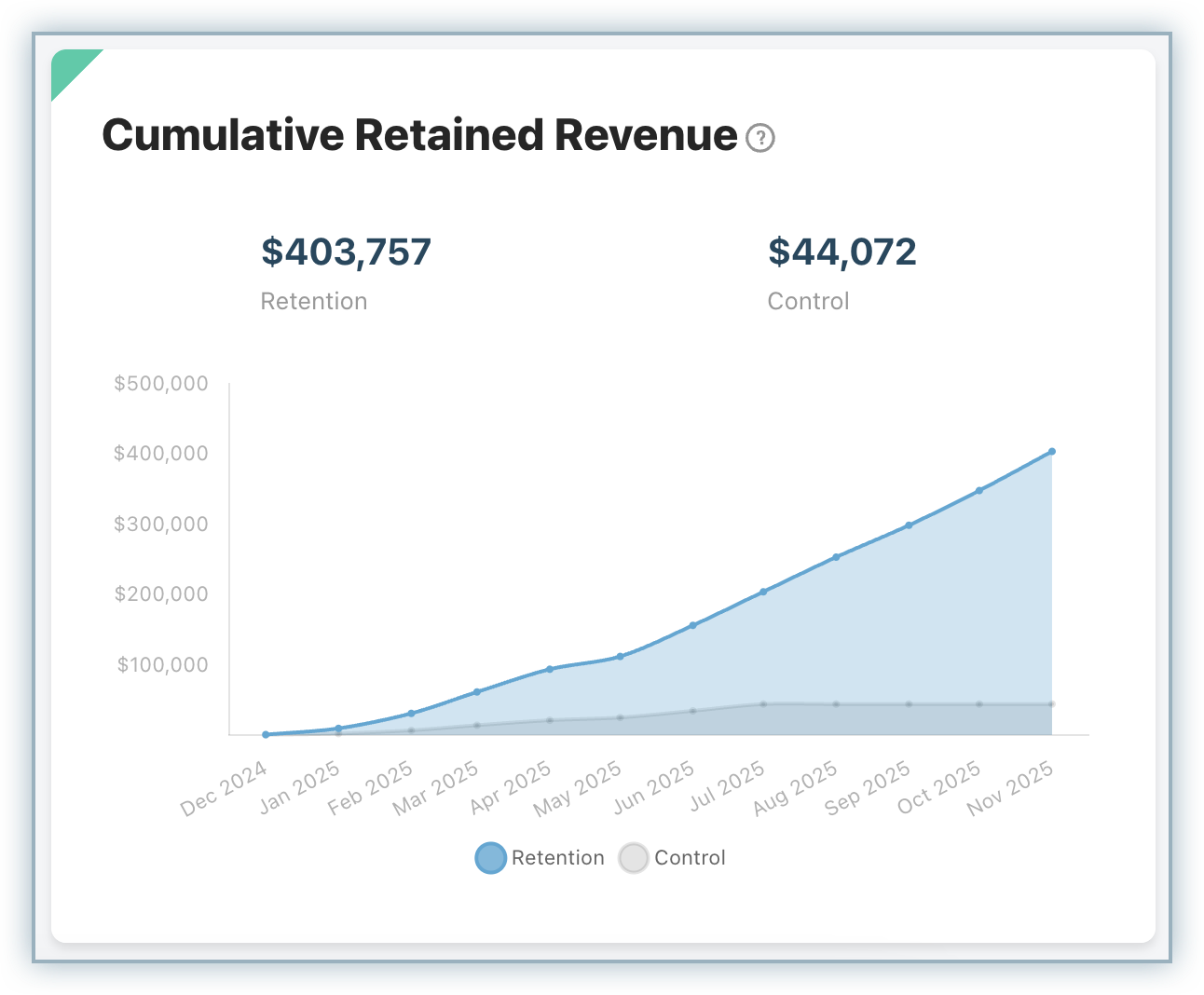The height and width of the screenshot is (995, 1204).
Task: Click the Mar 2025 Retention data point
Action: point(477,691)
